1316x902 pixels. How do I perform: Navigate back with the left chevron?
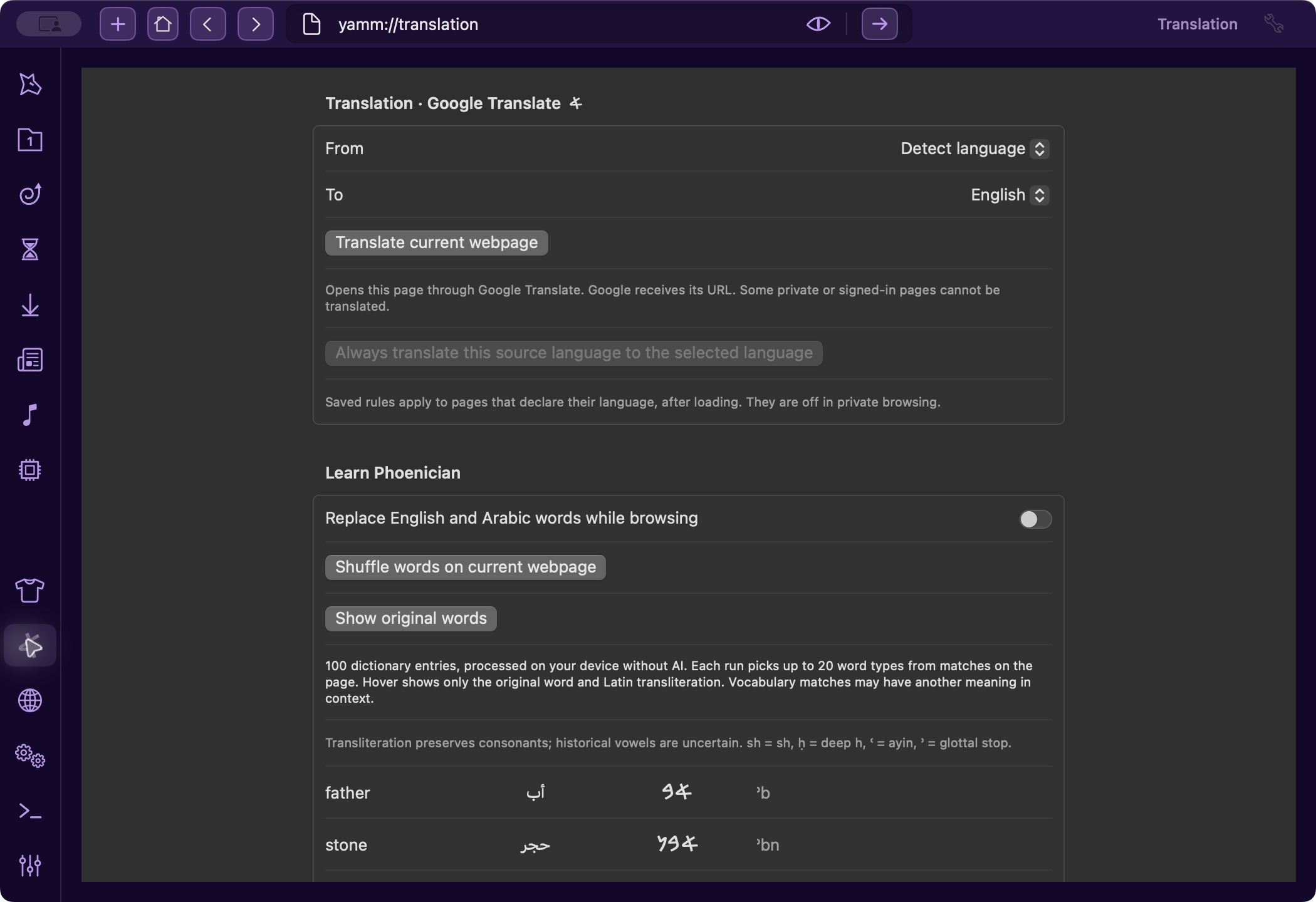coord(208,24)
